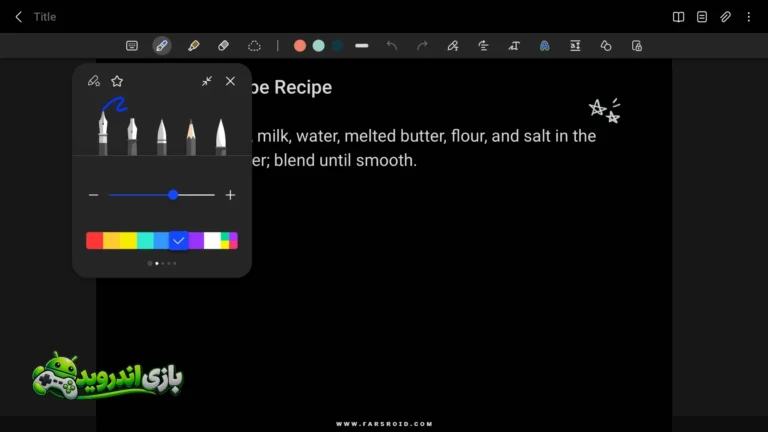
Task: Open pen thickness line preview
Action: (x=361, y=46)
